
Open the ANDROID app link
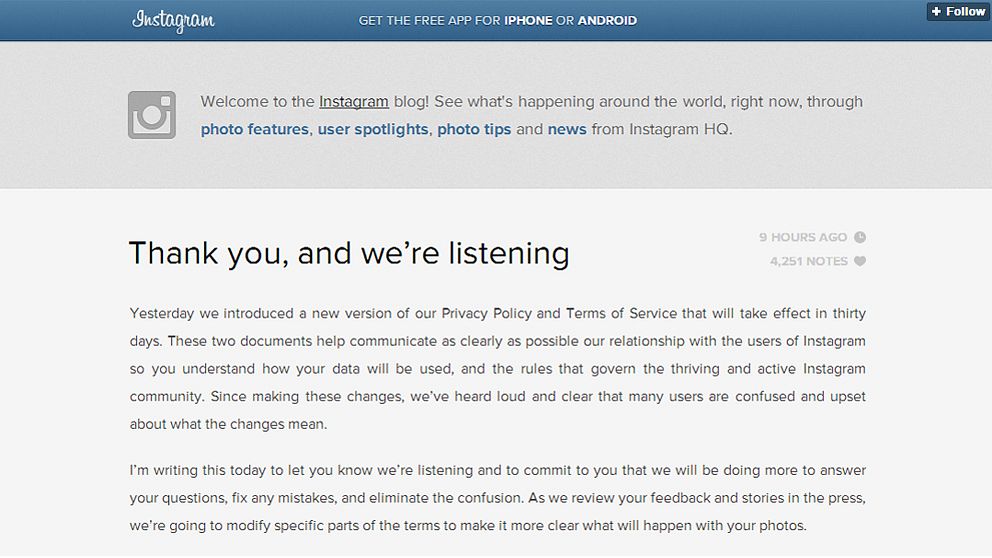607,20
